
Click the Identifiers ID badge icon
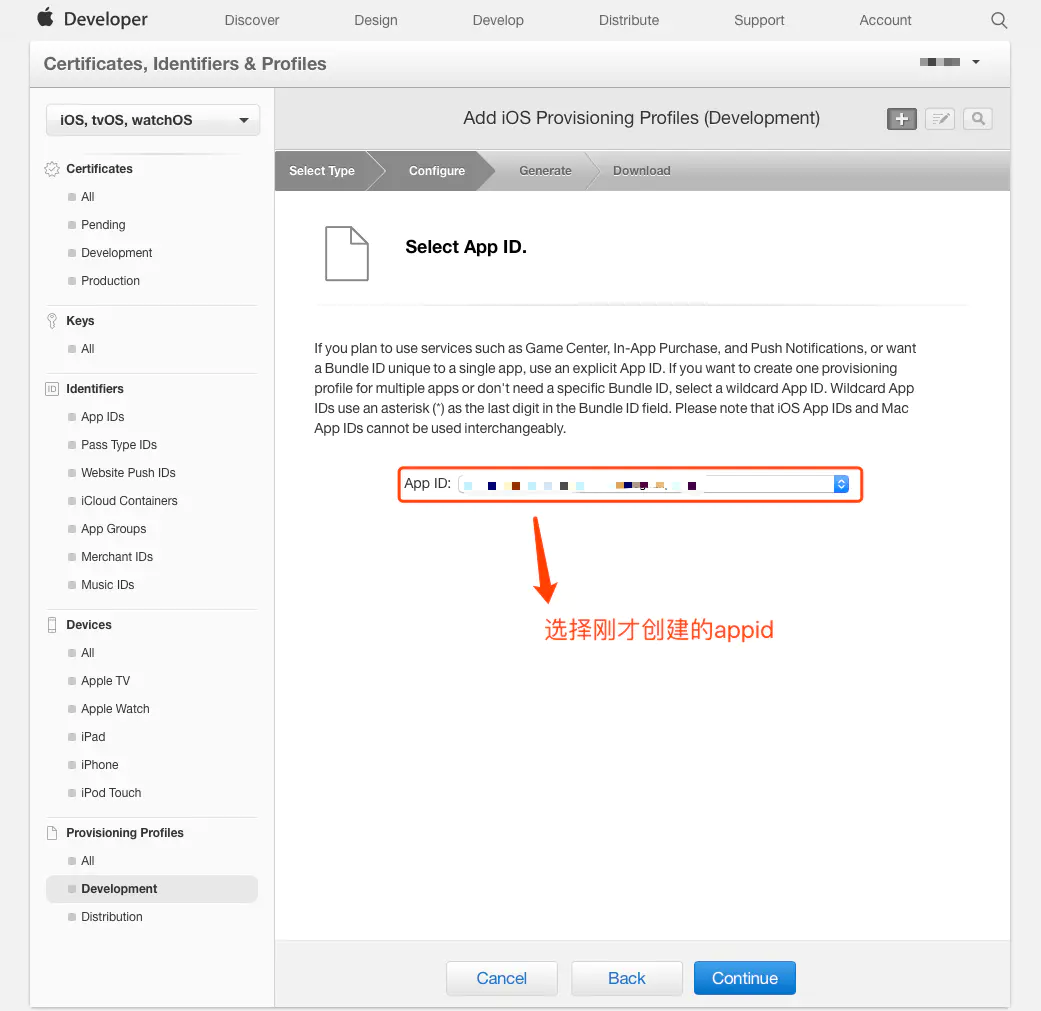click(x=52, y=389)
